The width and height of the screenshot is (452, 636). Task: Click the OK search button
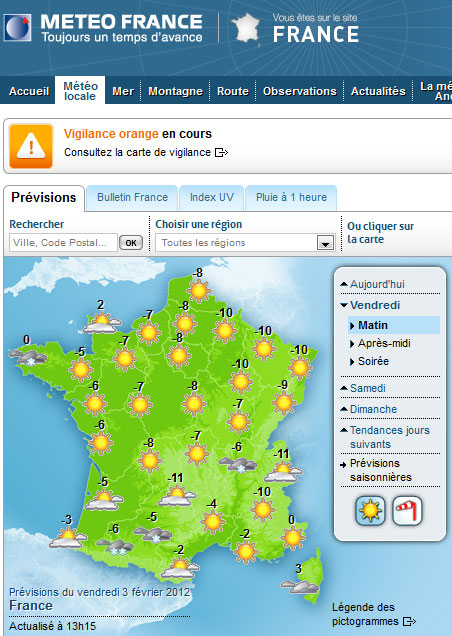[x=131, y=243]
